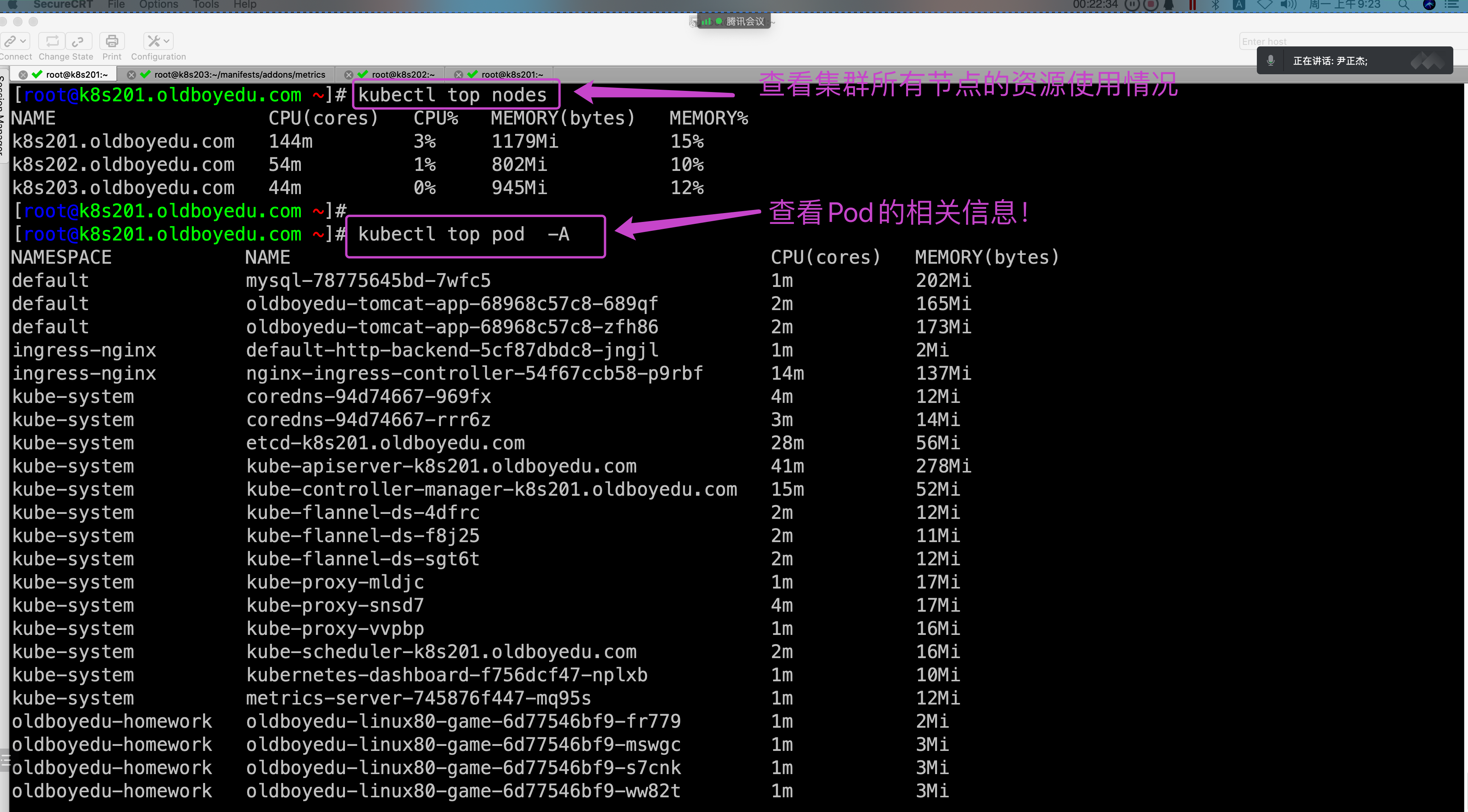This screenshot has width=1468, height=812.
Task: Click the Print toolbar icon
Action: point(112,41)
